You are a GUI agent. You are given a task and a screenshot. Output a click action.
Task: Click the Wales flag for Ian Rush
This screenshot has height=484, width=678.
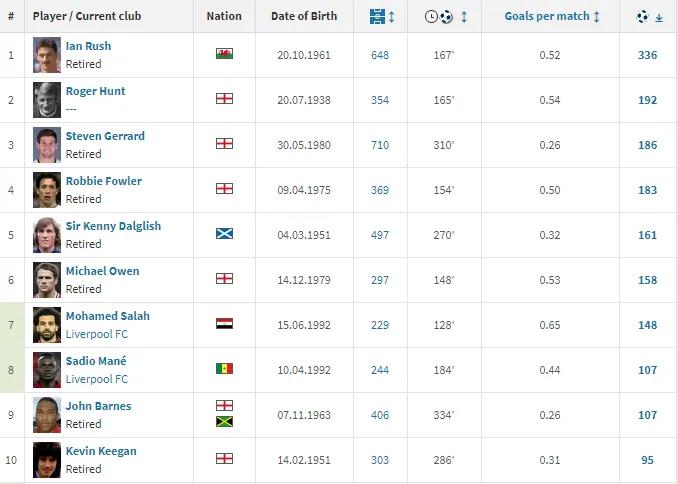click(x=224, y=54)
